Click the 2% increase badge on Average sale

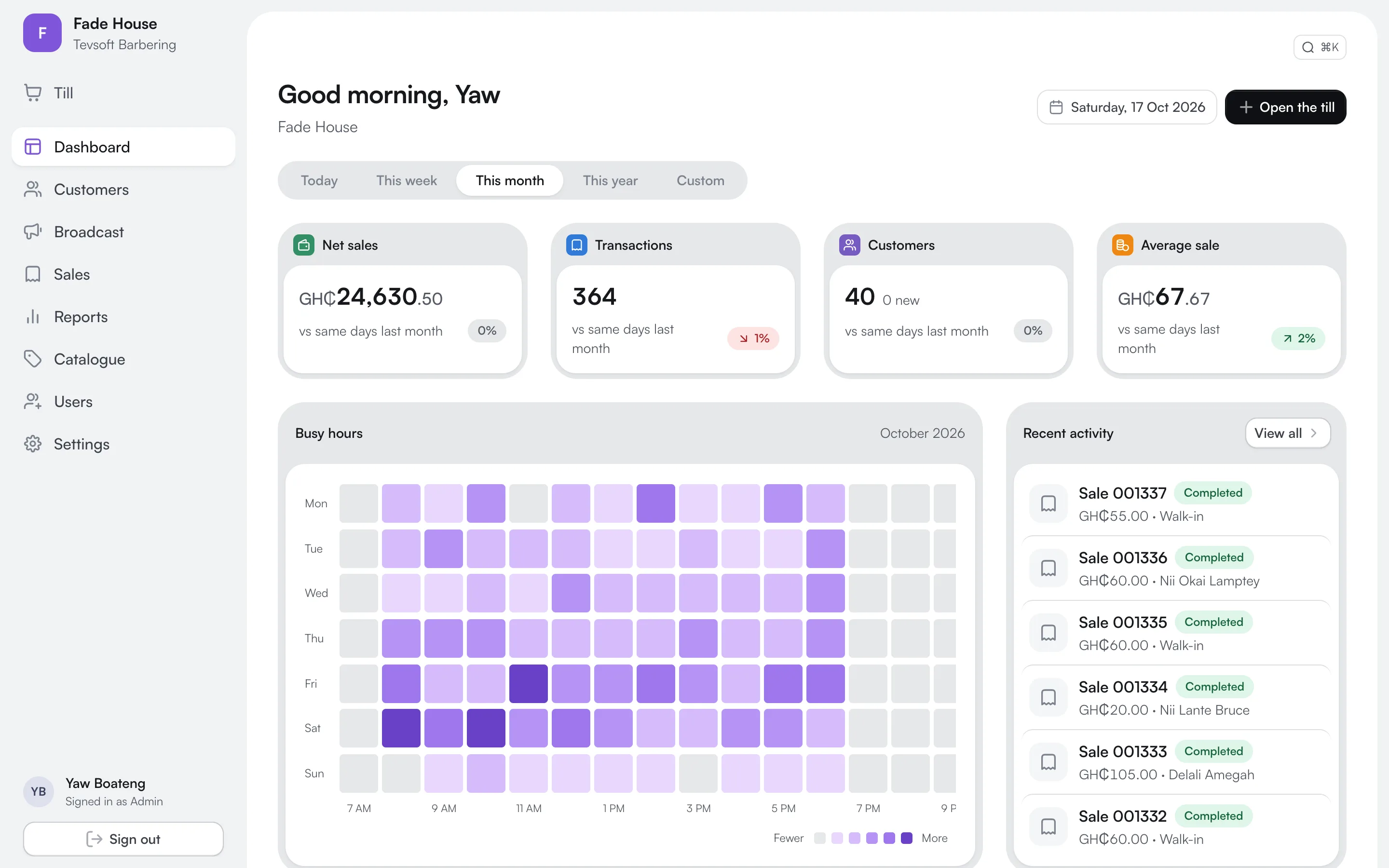click(x=1298, y=339)
